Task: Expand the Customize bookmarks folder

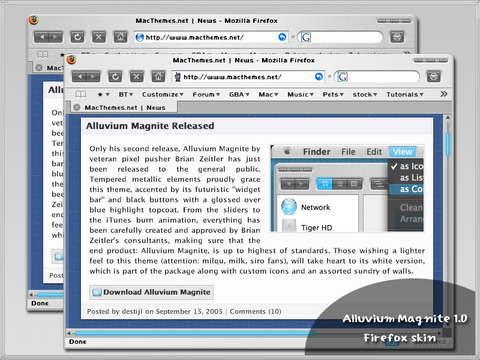Action: point(163,94)
